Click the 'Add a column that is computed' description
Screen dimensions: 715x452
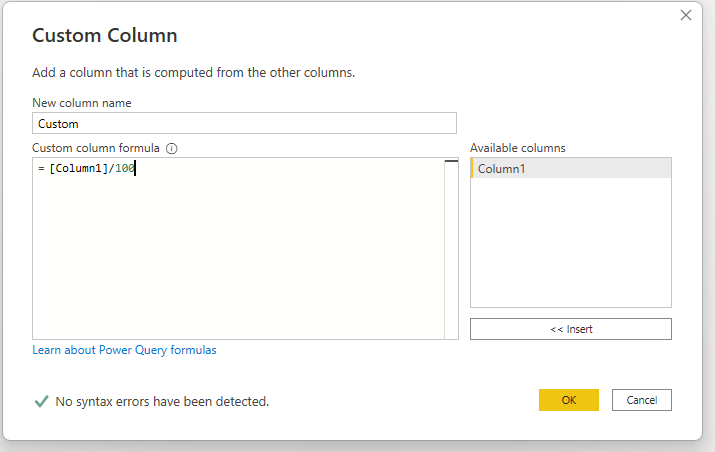[x=193, y=73]
